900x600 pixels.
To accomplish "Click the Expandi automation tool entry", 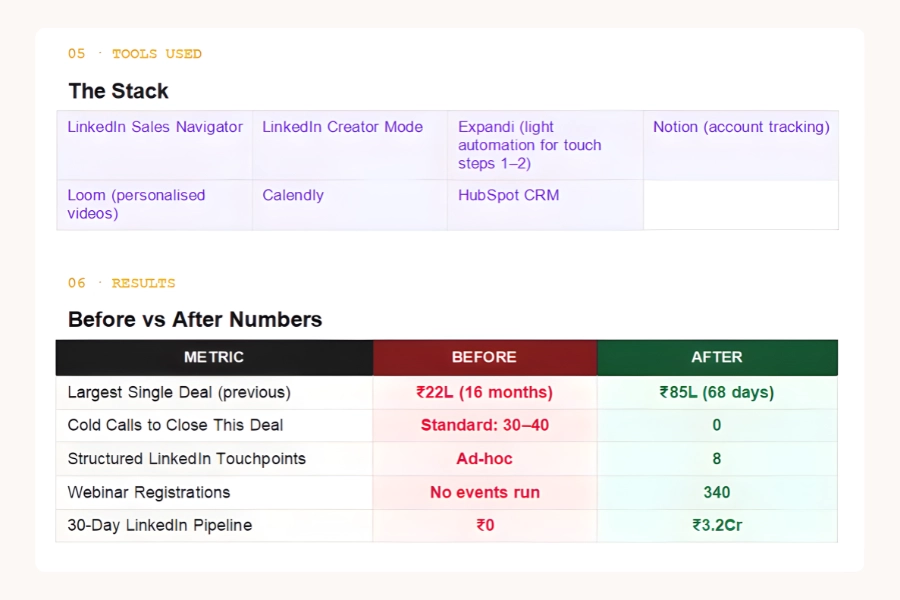I will tap(529, 145).
